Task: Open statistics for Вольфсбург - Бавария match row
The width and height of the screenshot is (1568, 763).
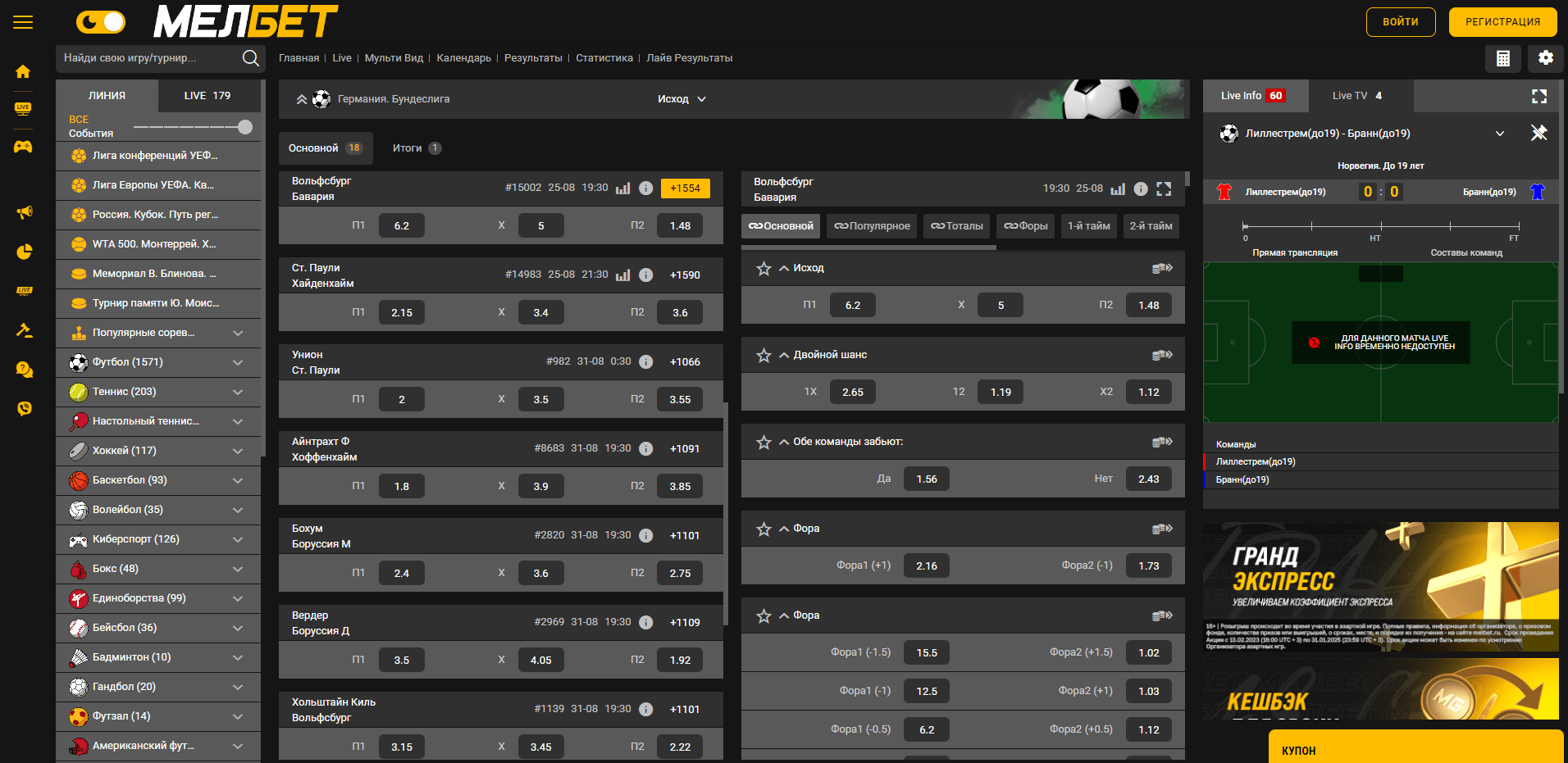Action: [623, 188]
